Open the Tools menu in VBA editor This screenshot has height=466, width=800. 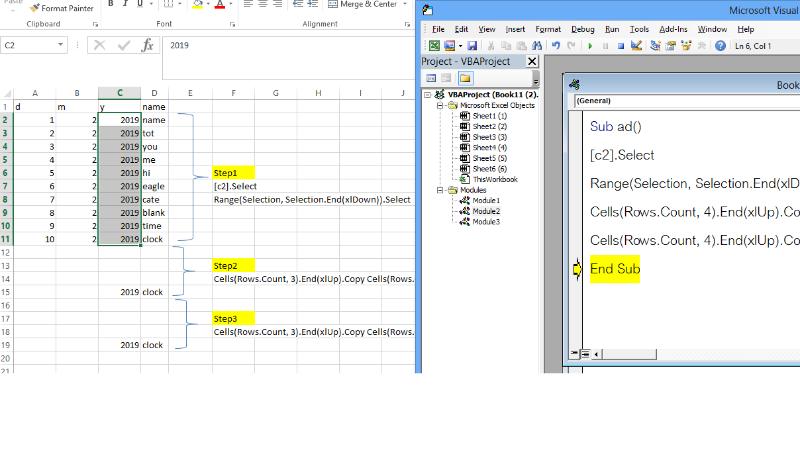point(639,29)
